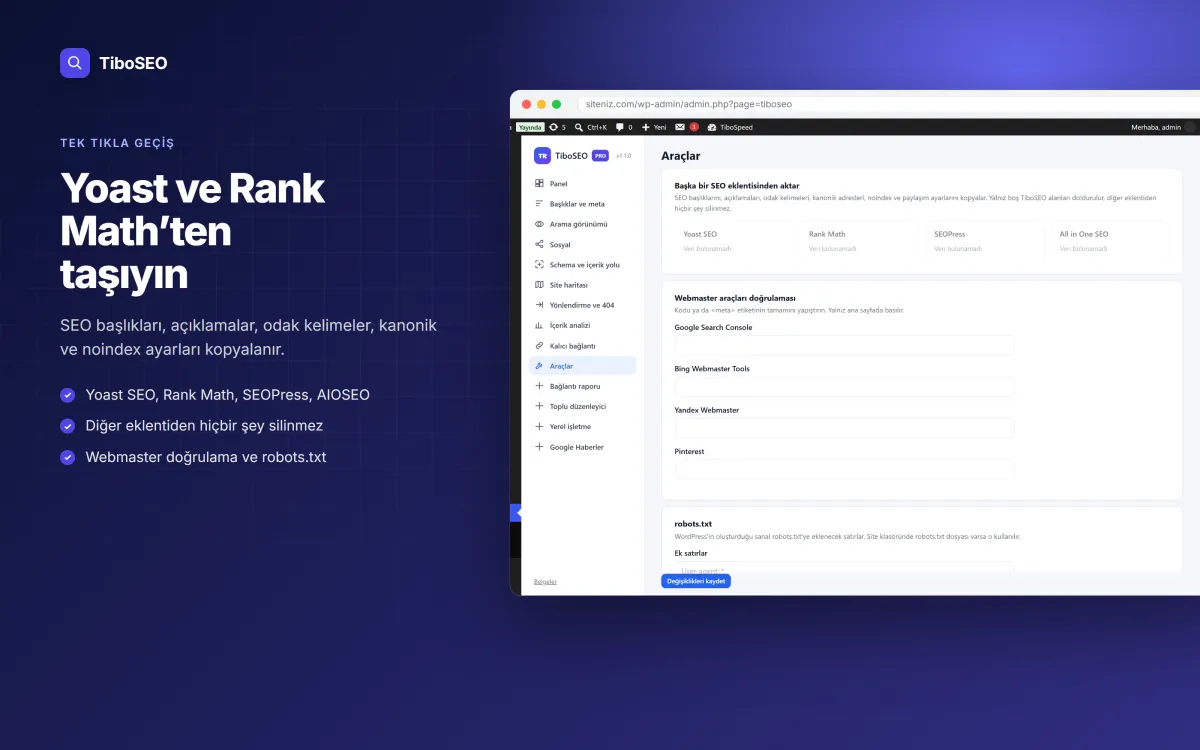The width and height of the screenshot is (1200, 750).
Task: Click the Sosyal share icon
Action: click(x=539, y=244)
